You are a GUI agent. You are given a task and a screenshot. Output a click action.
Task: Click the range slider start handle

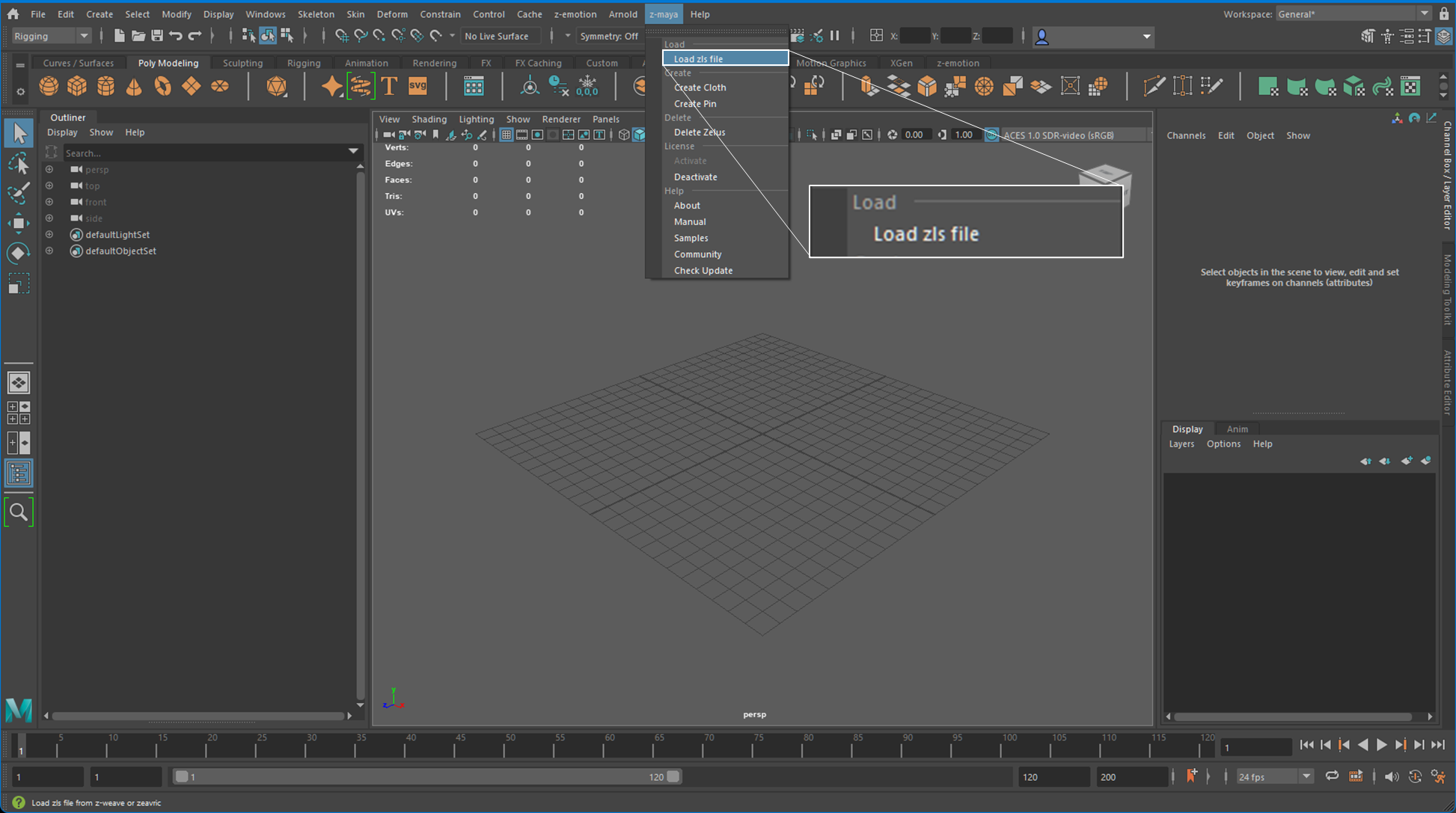182,776
